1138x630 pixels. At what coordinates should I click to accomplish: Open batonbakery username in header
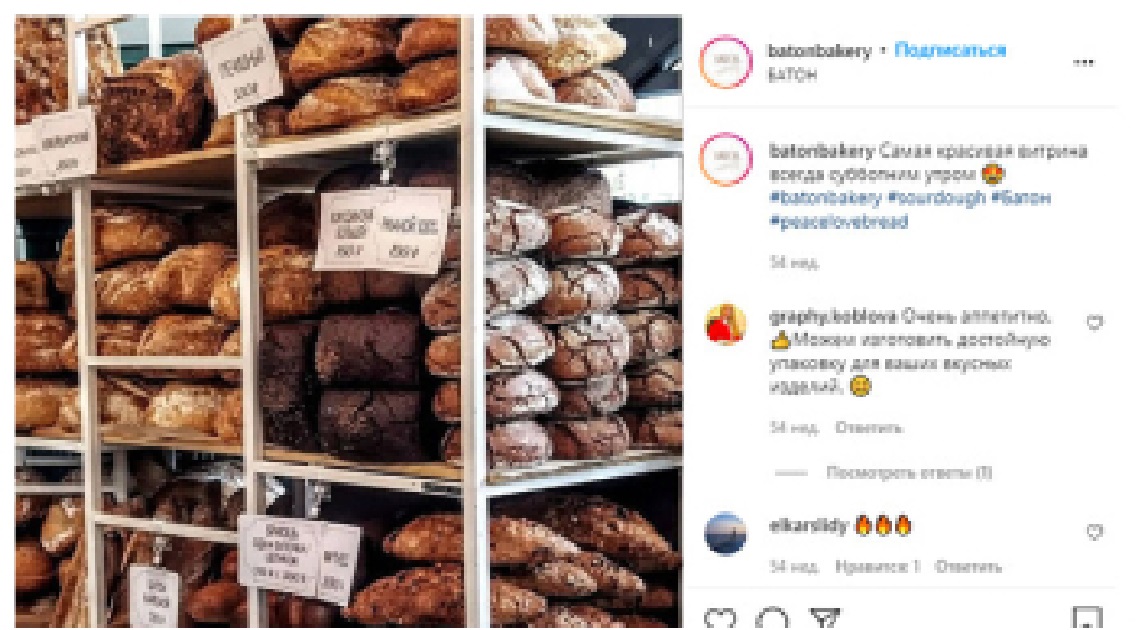pos(819,51)
